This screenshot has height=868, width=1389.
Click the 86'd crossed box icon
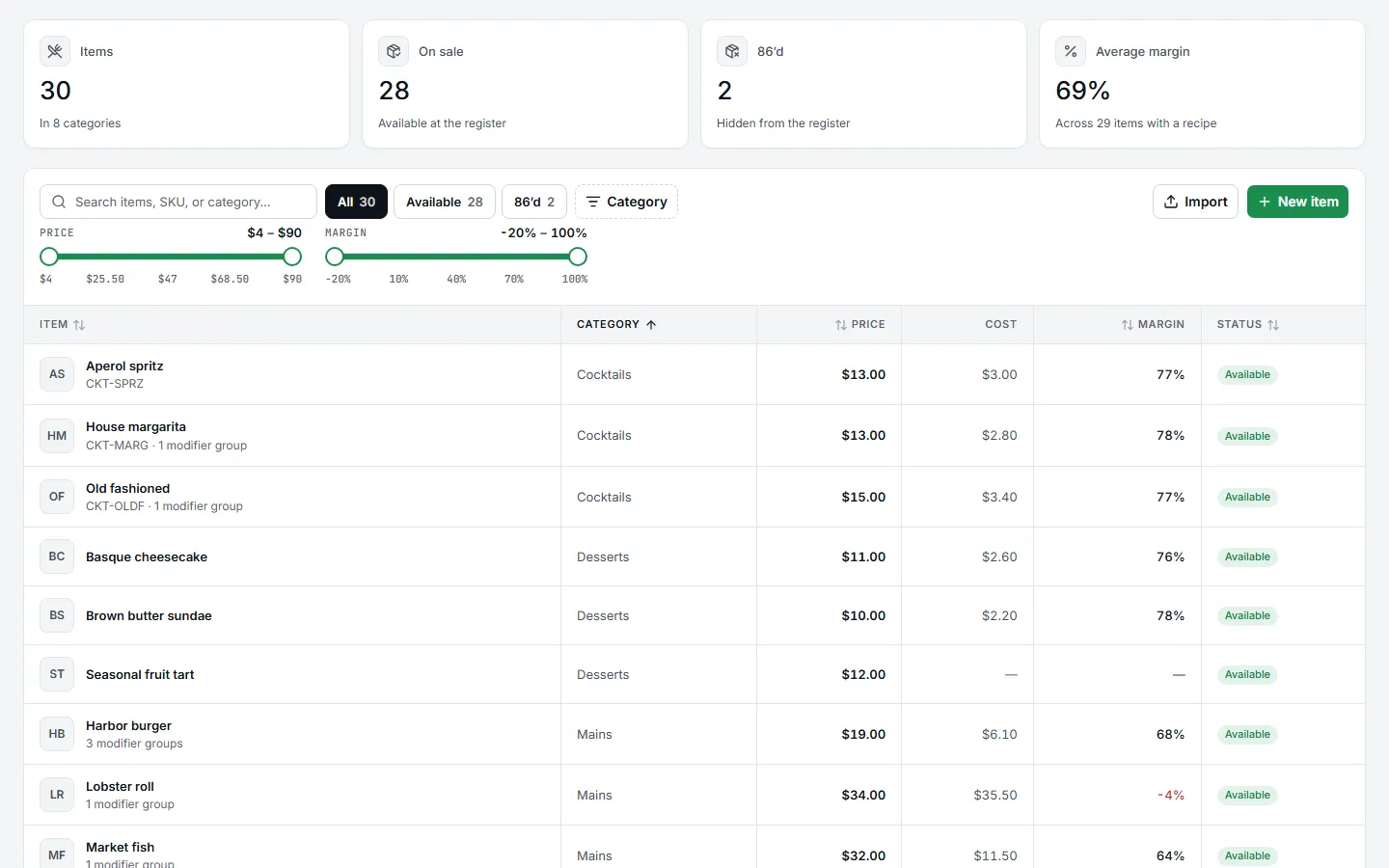(x=732, y=51)
